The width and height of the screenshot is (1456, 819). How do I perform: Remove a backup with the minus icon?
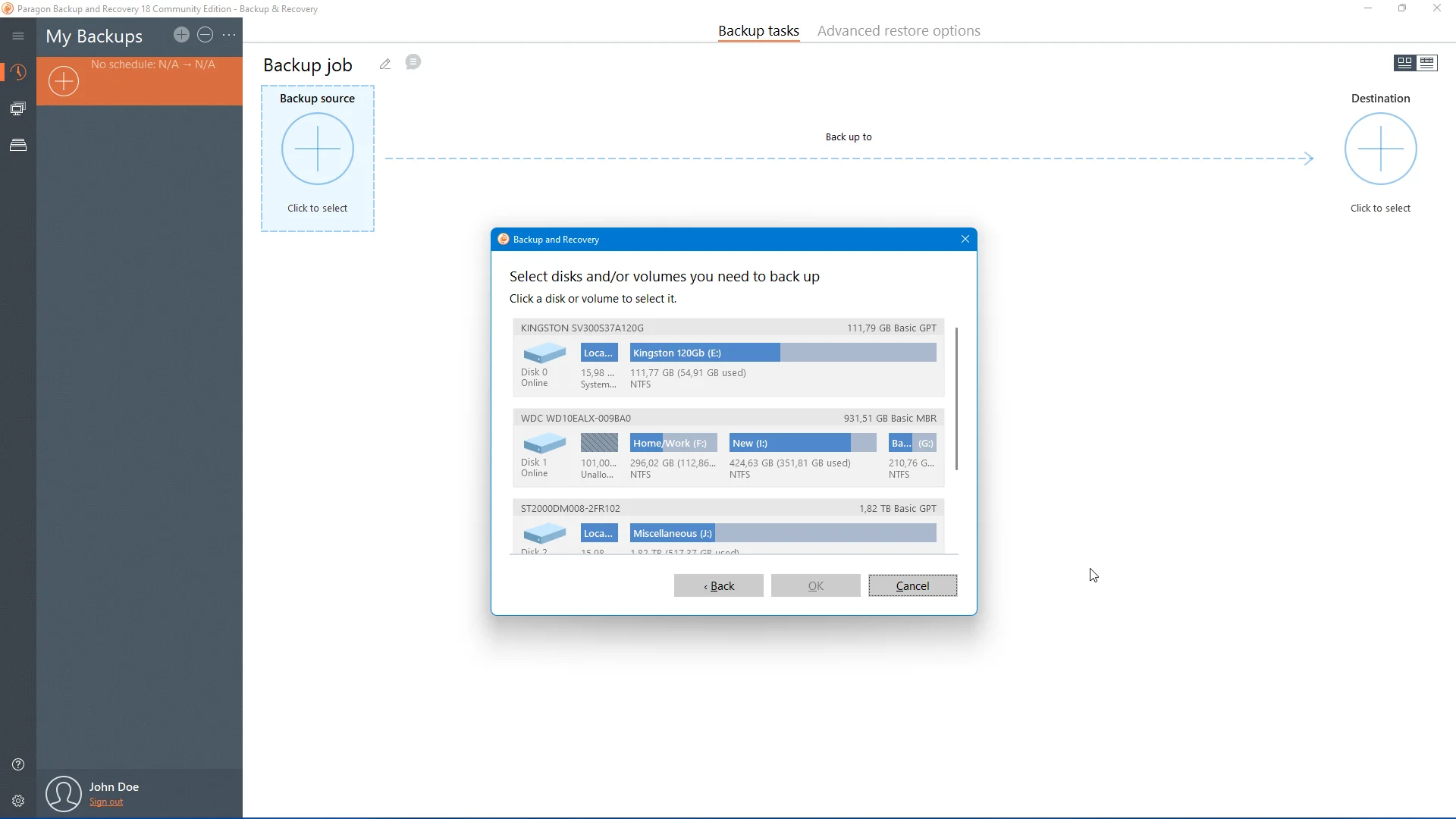[x=205, y=35]
